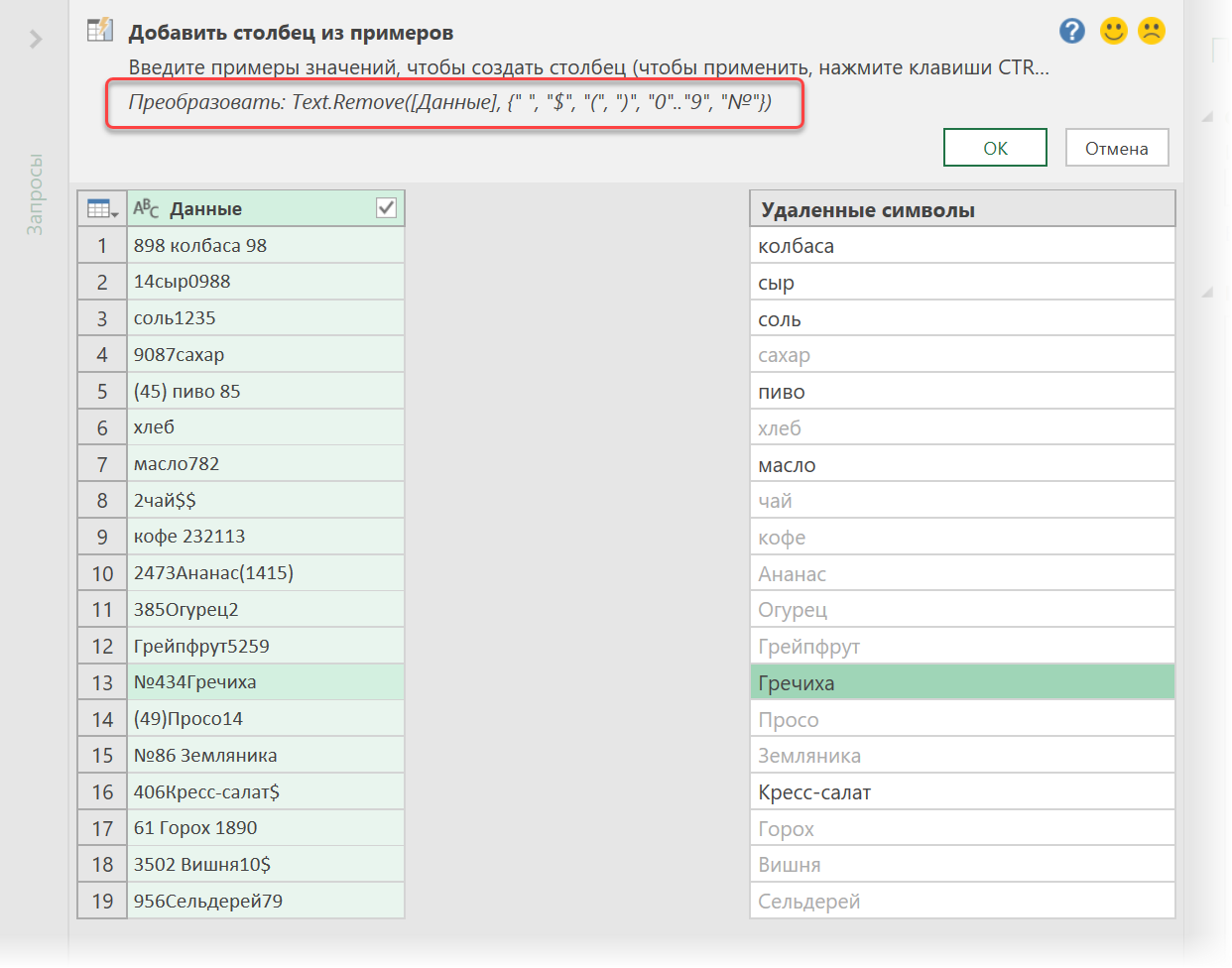Viewport: 1232px width, 968px height.
Task: Edit the example cell 'пиво'
Action: [x=962, y=392]
